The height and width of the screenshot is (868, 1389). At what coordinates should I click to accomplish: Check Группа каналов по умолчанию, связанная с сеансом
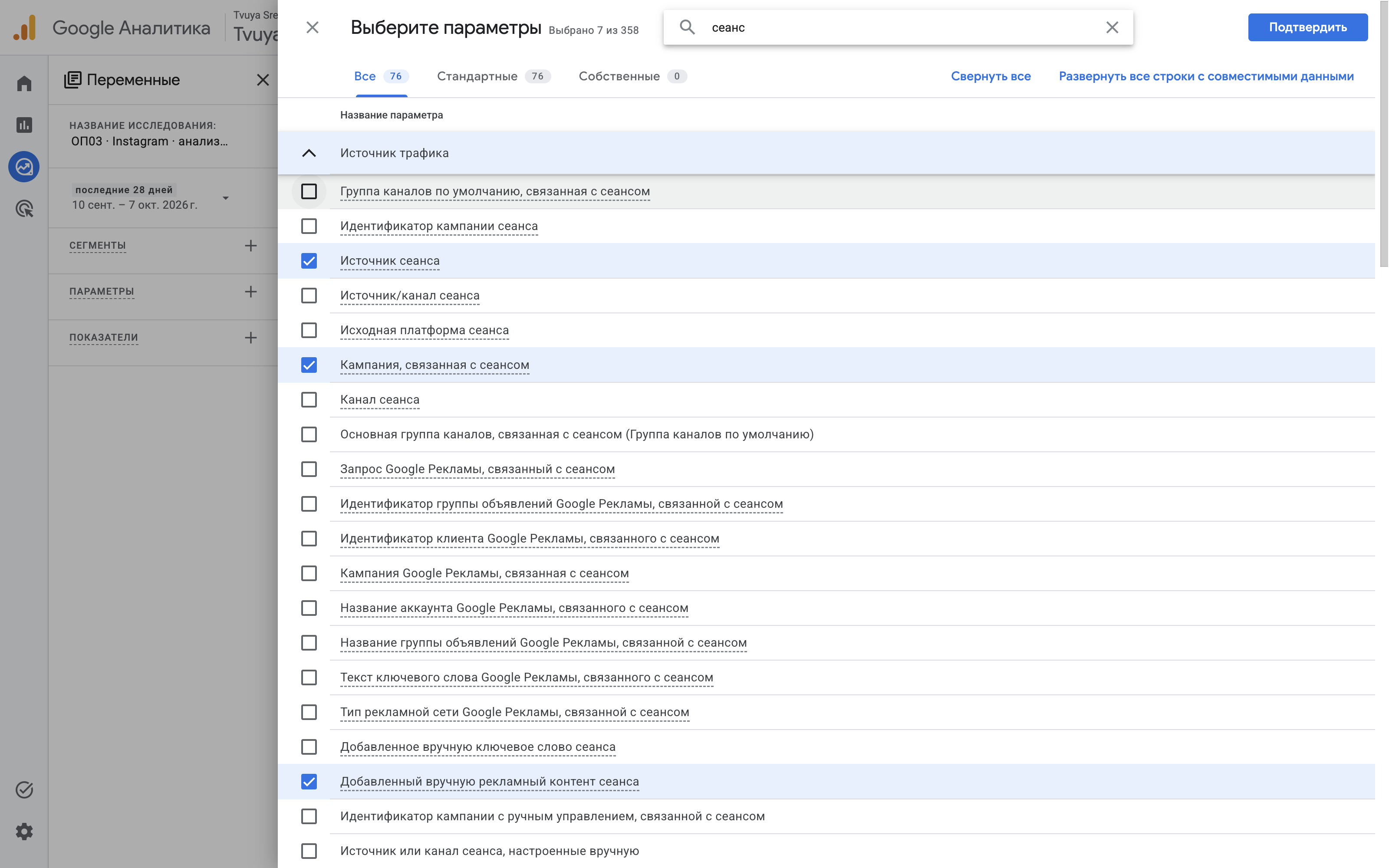click(309, 191)
